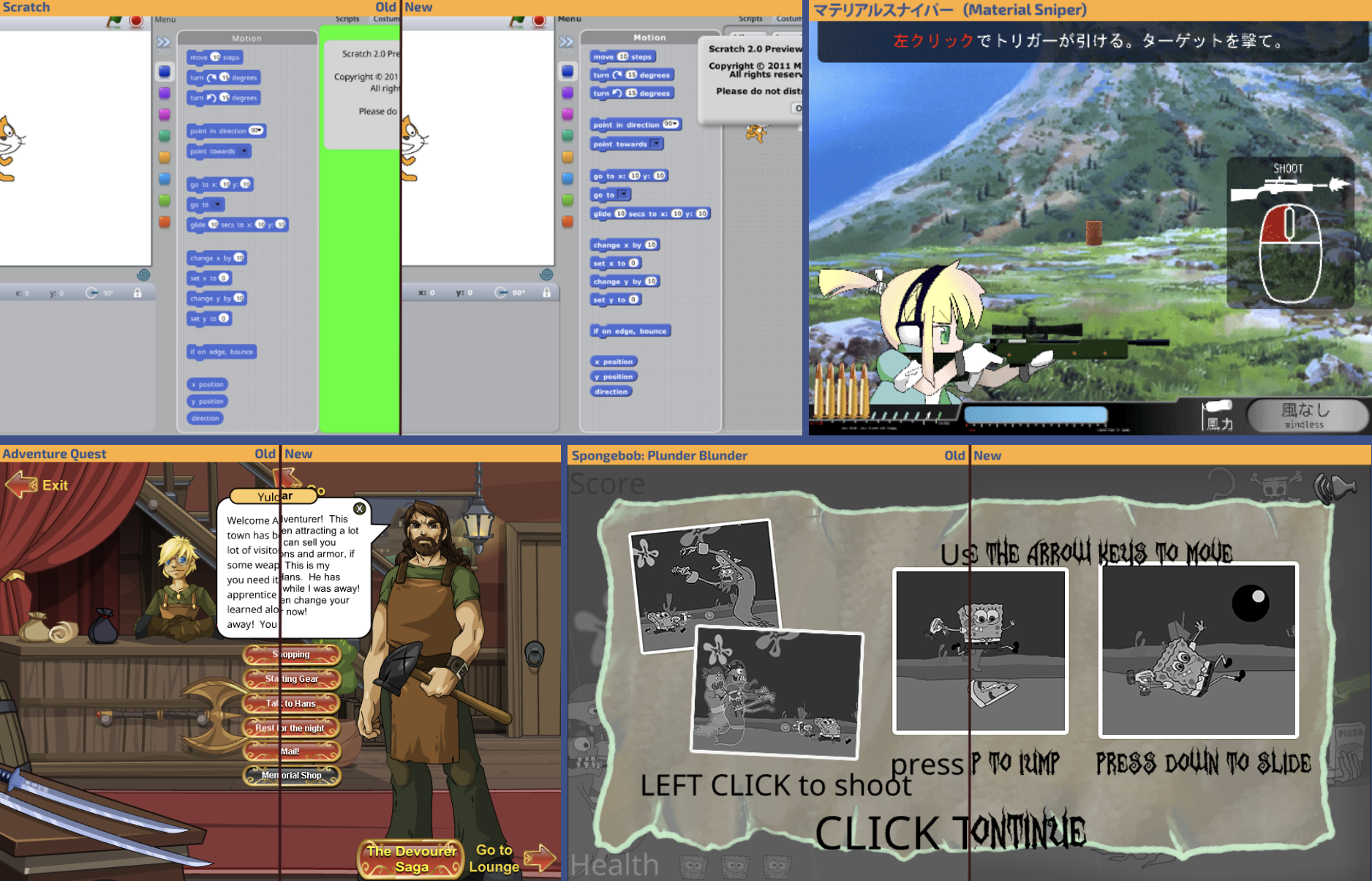Open the Memorial Shop button
Image resolution: width=1372 pixels, height=881 pixels.
292,776
